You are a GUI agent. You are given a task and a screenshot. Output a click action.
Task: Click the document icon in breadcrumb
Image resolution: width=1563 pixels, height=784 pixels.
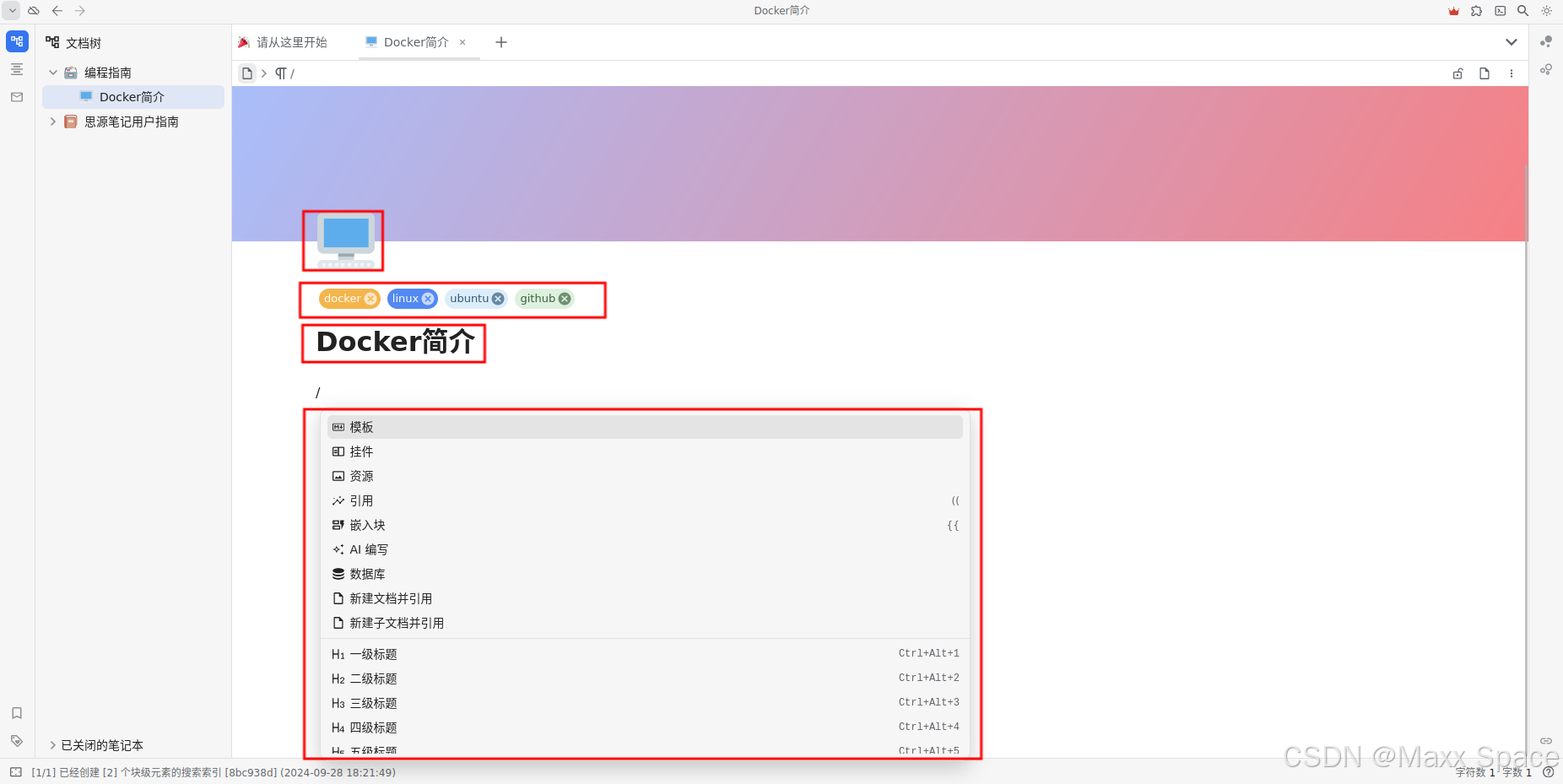point(247,73)
